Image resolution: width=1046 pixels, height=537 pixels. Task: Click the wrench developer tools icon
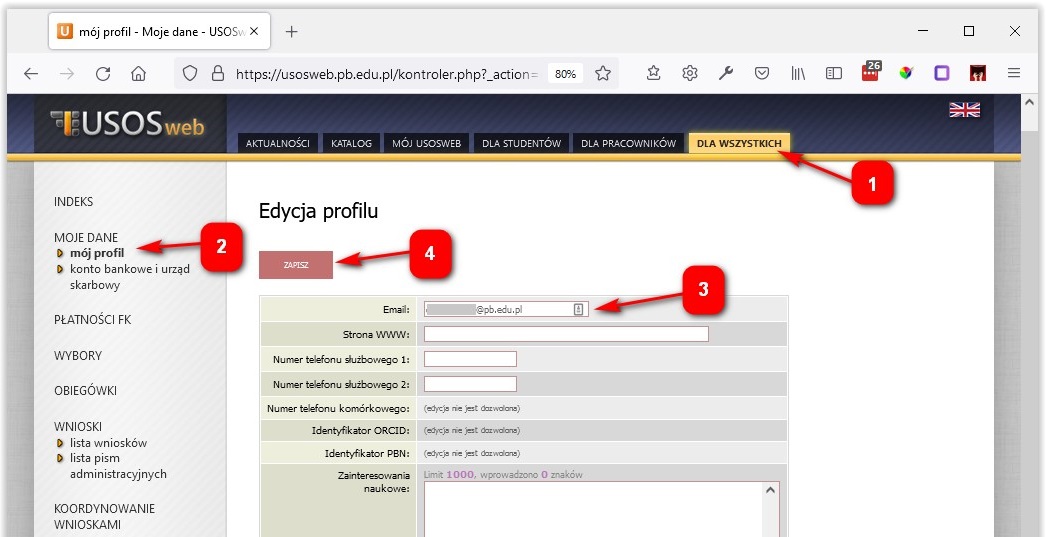click(x=726, y=73)
